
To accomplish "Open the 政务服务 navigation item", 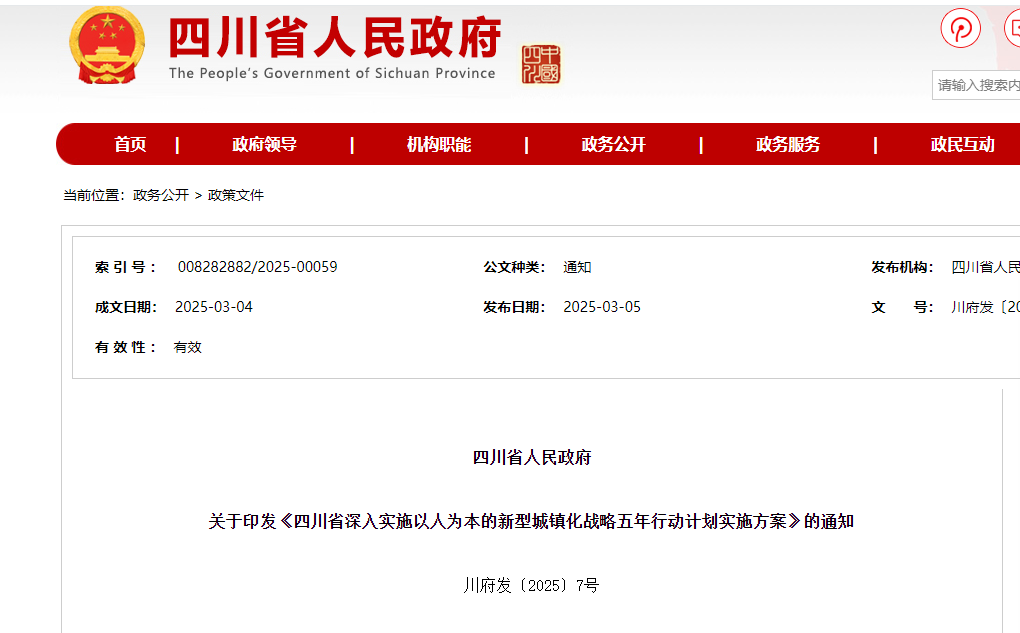I will tap(787, 145).
